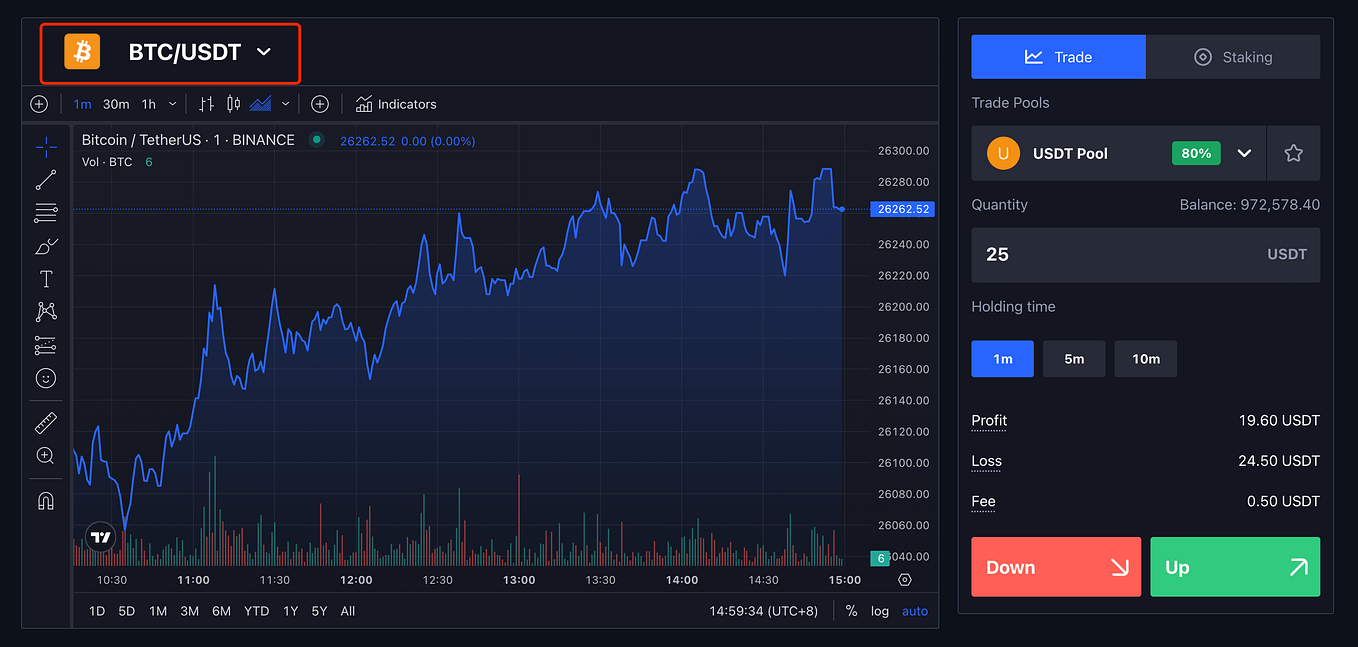Open the Indicators panel
1358x647 pixels.
pos(396,103)
